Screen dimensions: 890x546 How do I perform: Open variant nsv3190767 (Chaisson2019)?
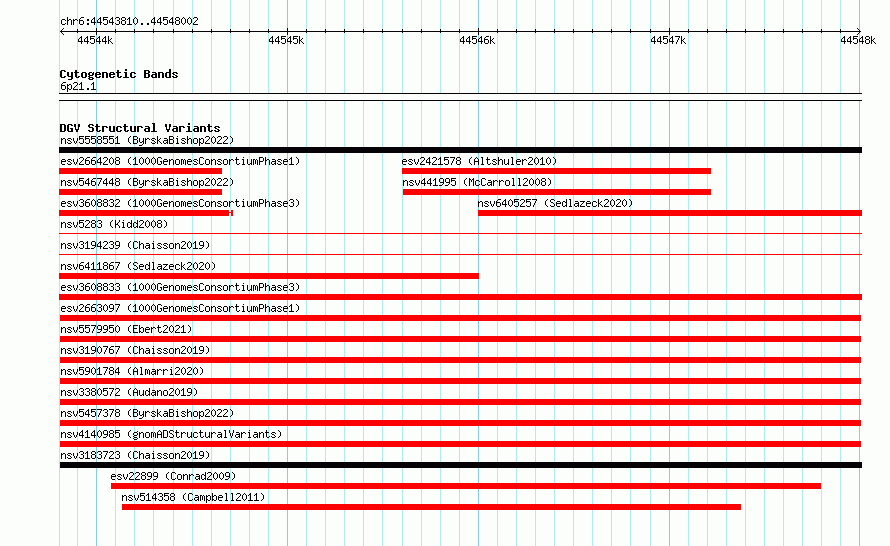point(135,350)
